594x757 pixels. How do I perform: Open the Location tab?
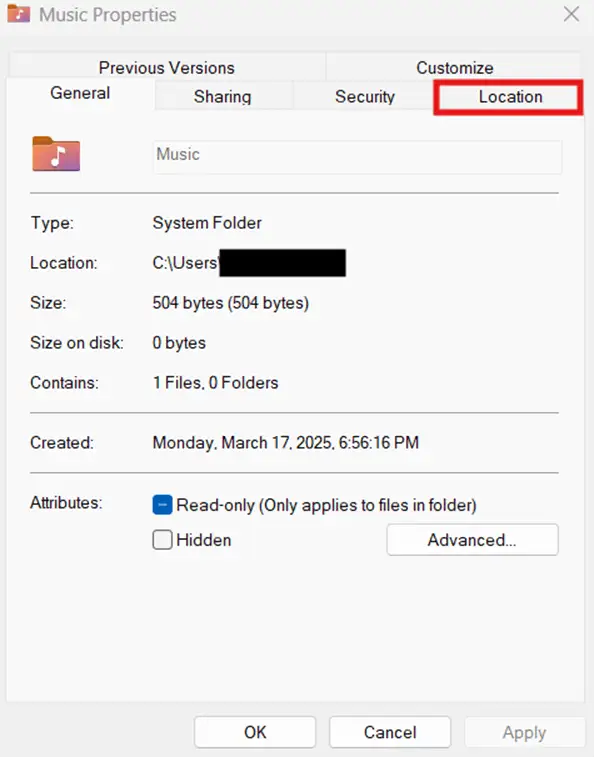[508, 97]
